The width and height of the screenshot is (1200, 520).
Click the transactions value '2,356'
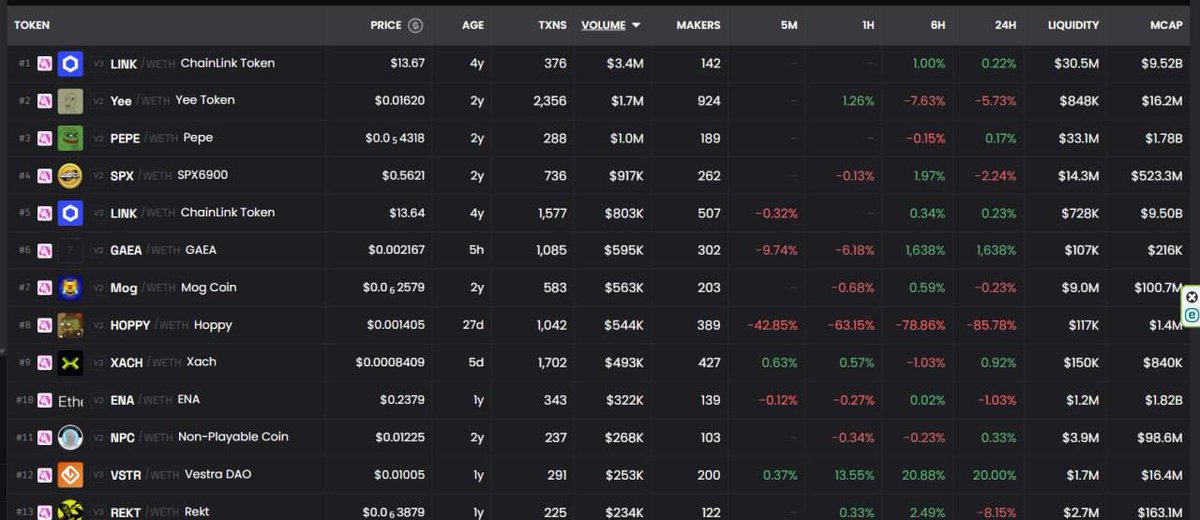coord(550,101)
